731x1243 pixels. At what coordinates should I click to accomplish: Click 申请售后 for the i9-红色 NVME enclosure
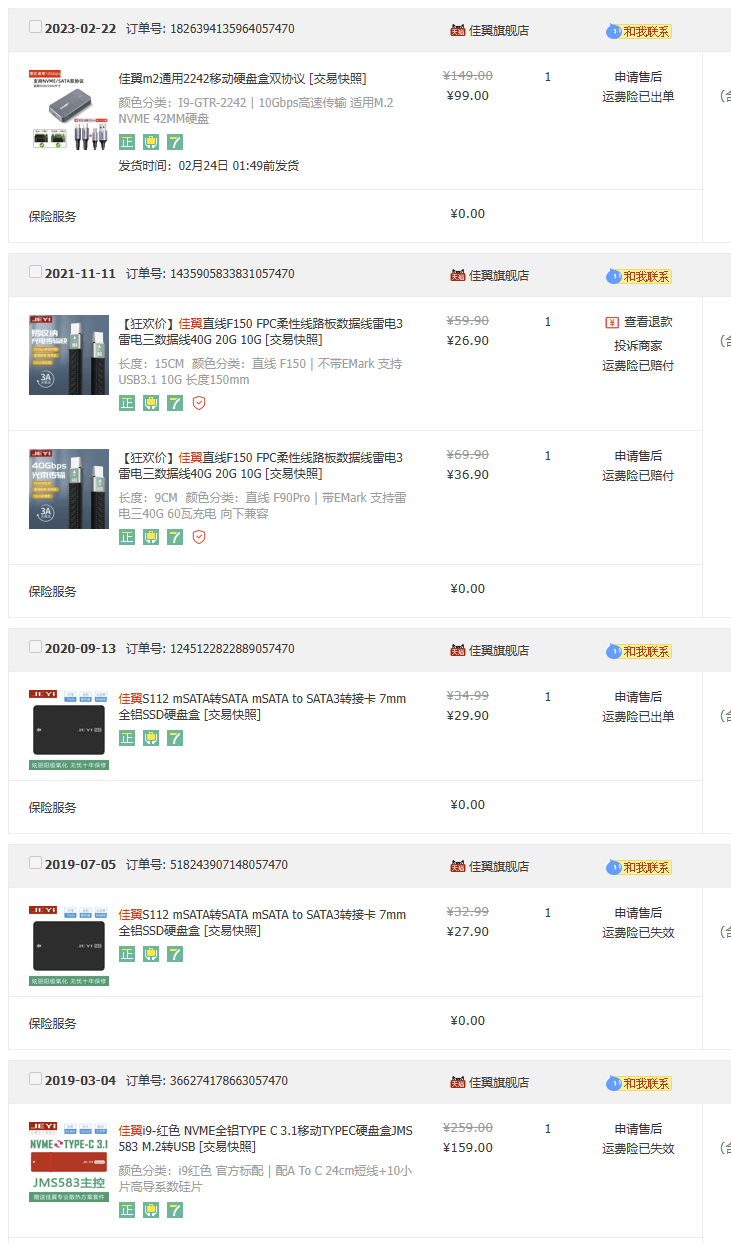click(638, 1129)
